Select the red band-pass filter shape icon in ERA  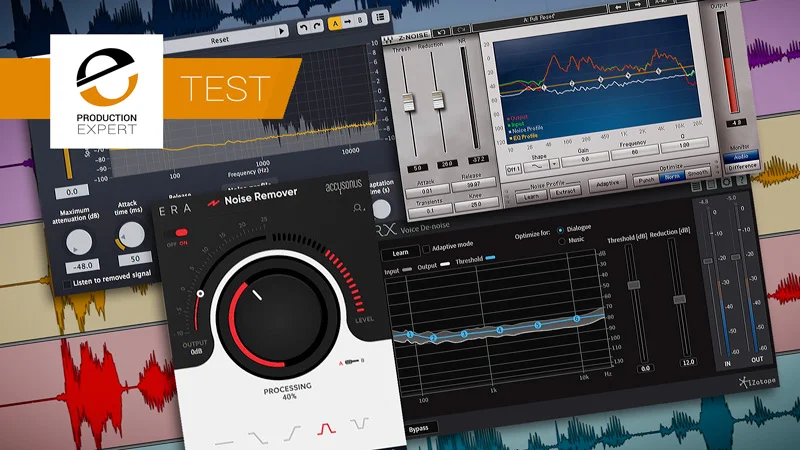pyautogui.click(x=326, y=429)
